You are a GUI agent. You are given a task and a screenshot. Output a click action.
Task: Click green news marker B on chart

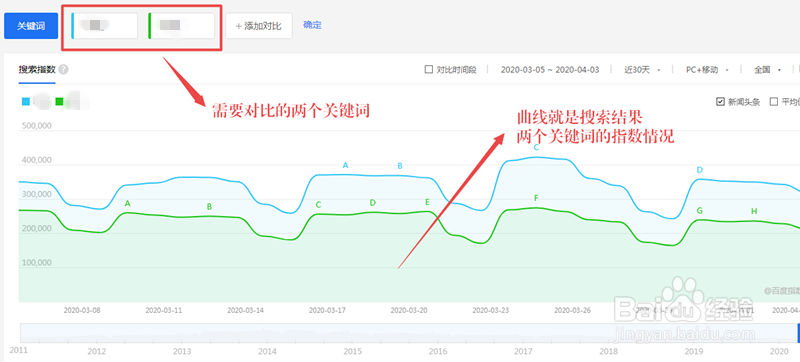209,206
